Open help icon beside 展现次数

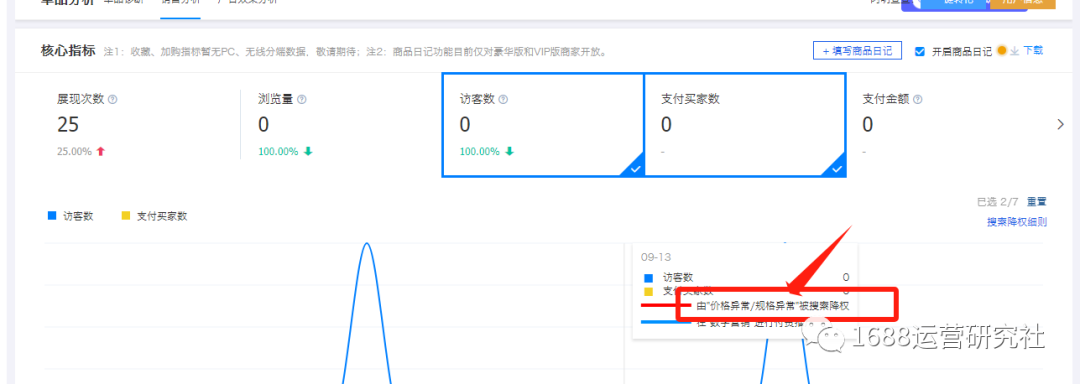[x=113, y=99]
